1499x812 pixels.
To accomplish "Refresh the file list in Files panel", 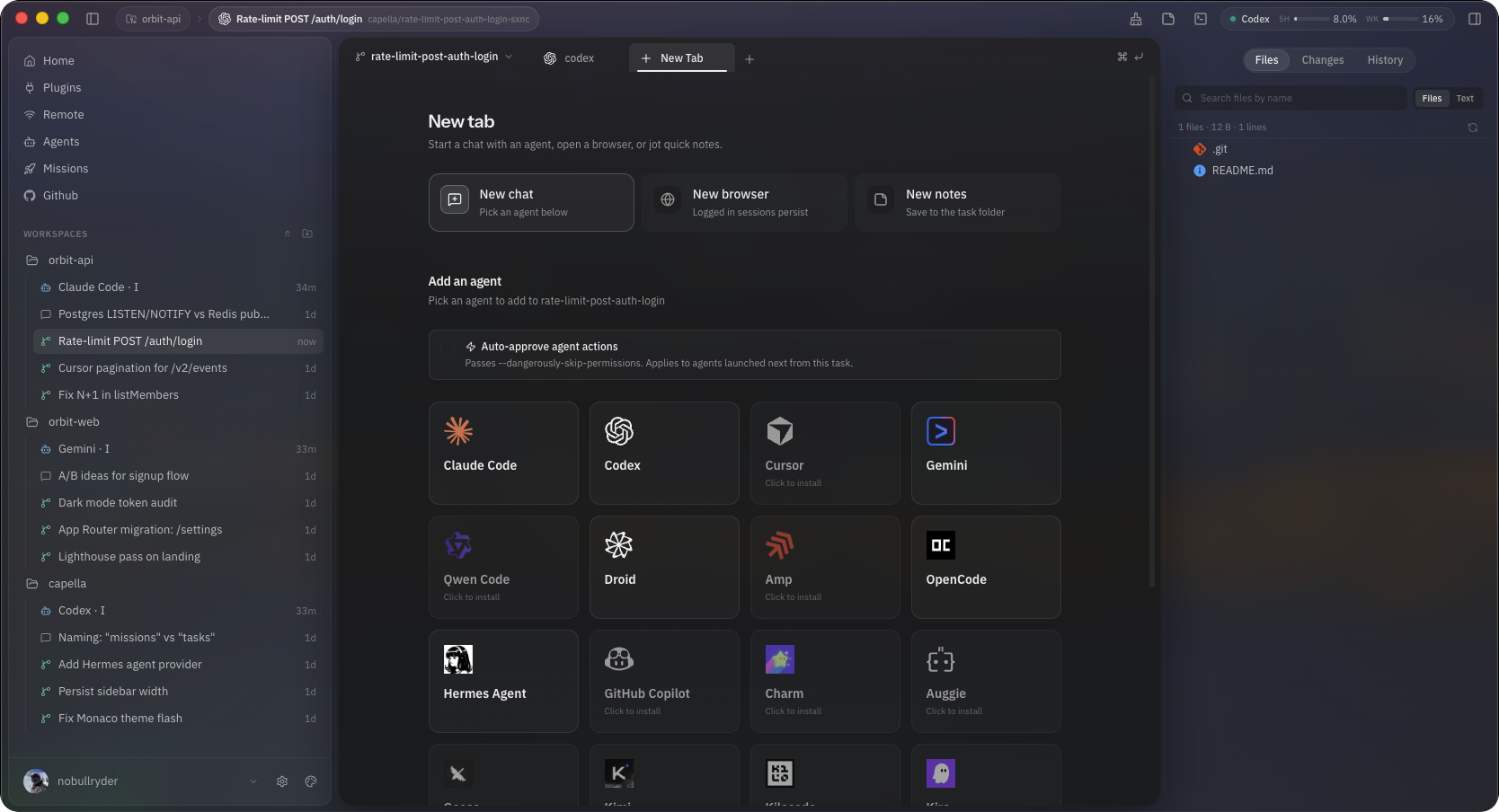I will click(x=1473, y=128).
